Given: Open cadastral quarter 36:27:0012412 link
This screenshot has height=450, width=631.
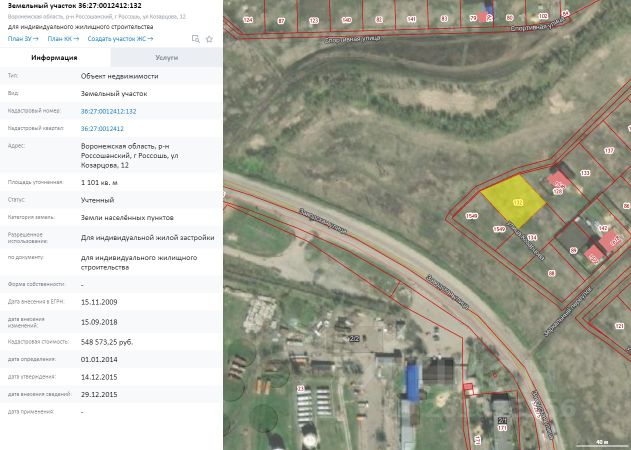Looking at the screenshot, I should coord(102,129).
